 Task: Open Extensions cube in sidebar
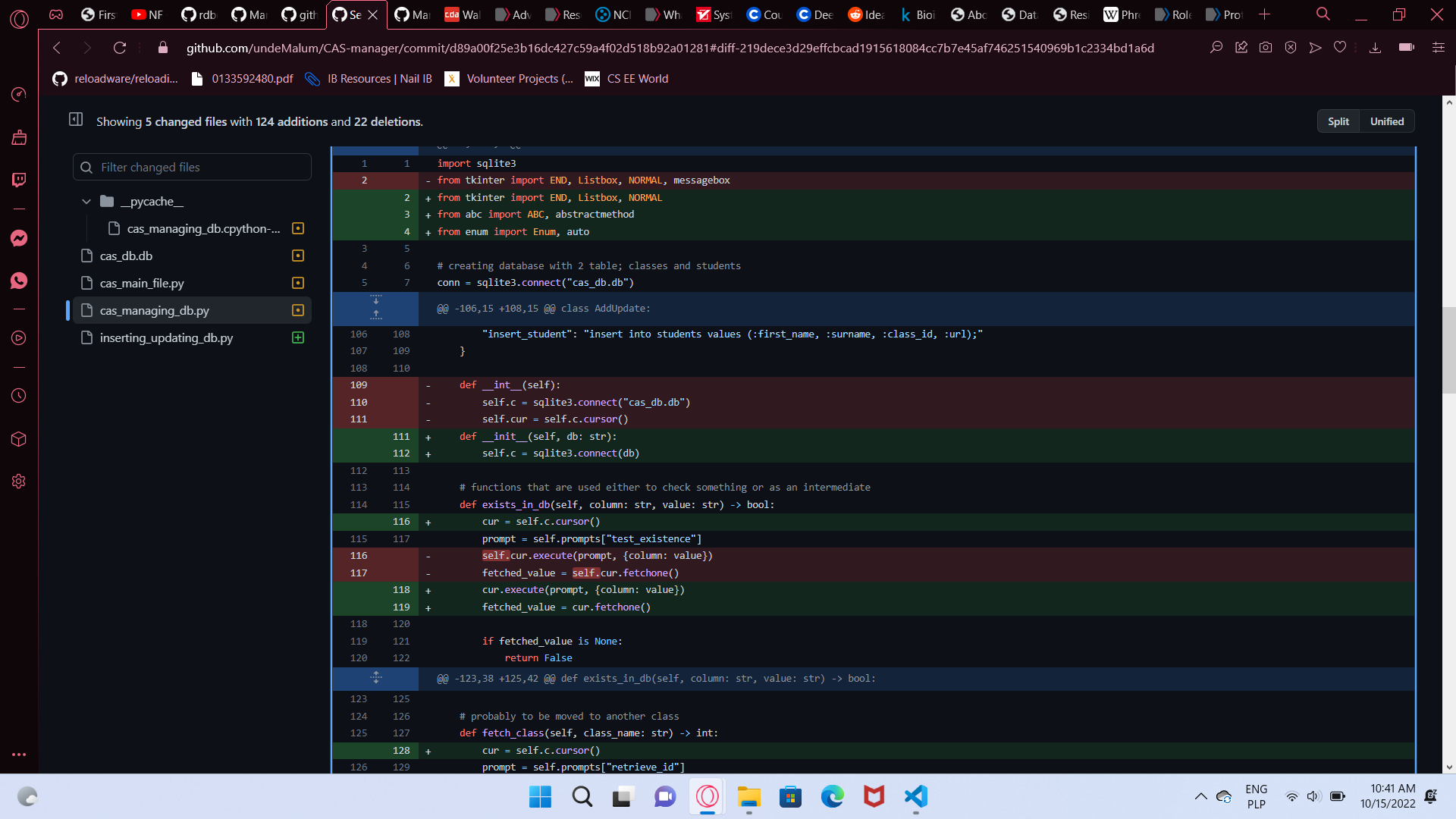pos(19,439)
